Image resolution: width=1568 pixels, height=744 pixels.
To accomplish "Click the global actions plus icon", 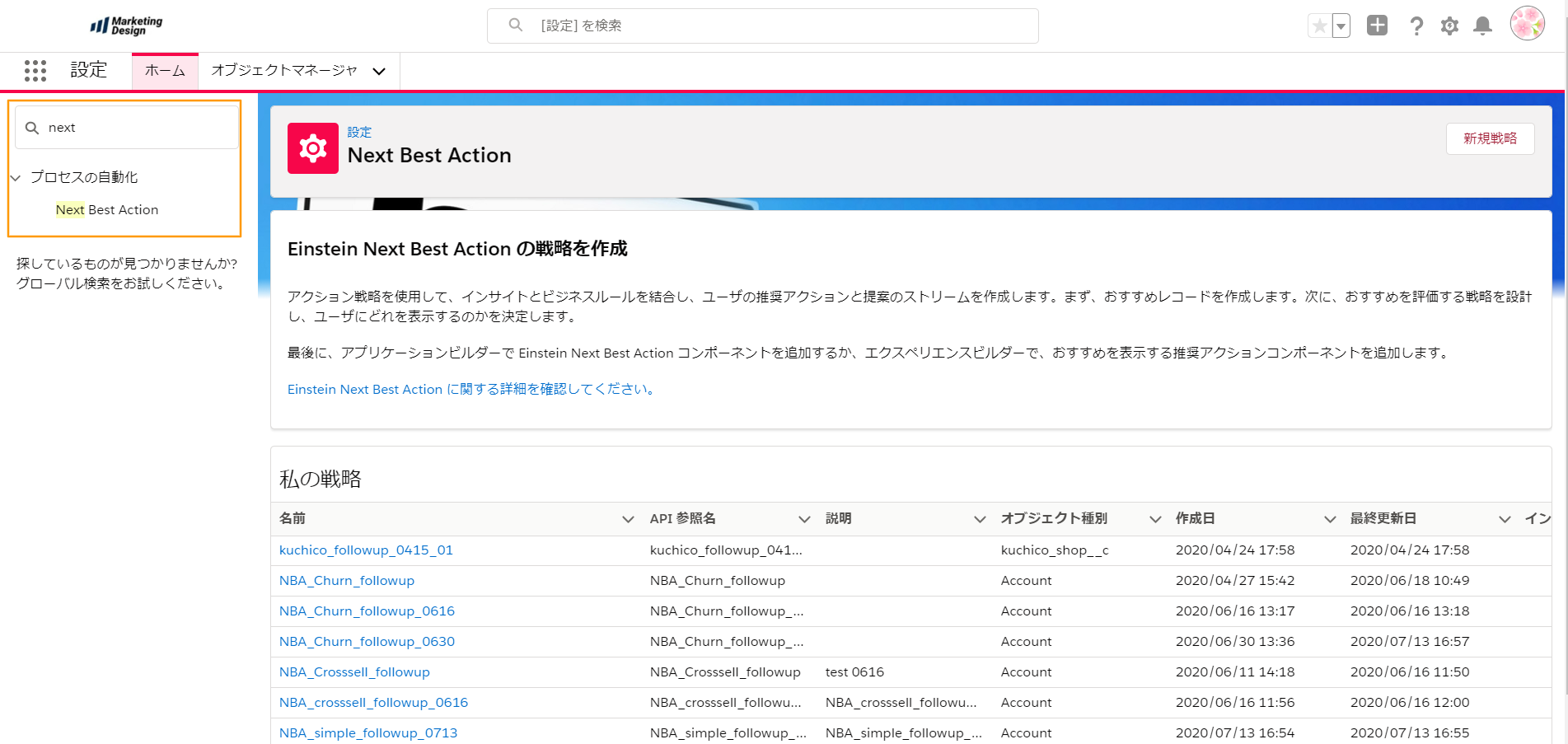I will click(x=1377, y=26).
